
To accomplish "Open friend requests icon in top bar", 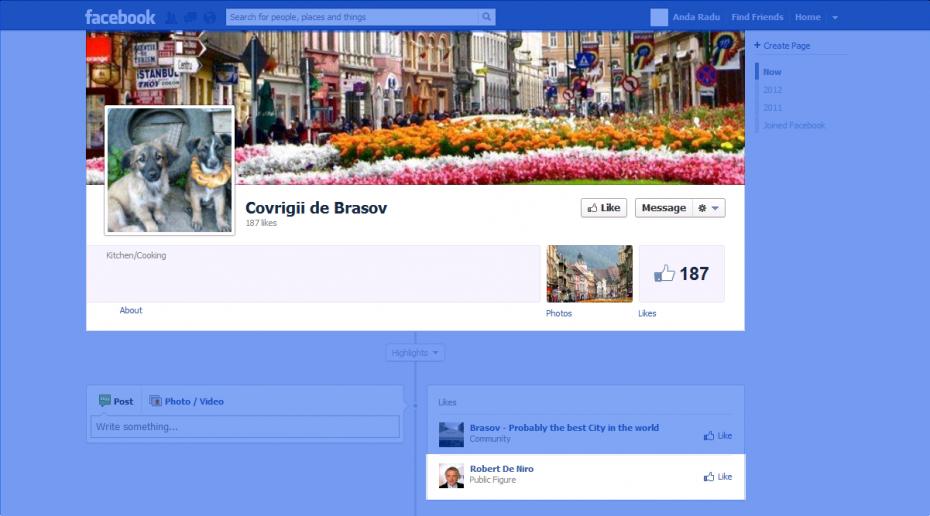I will [171, 18].
